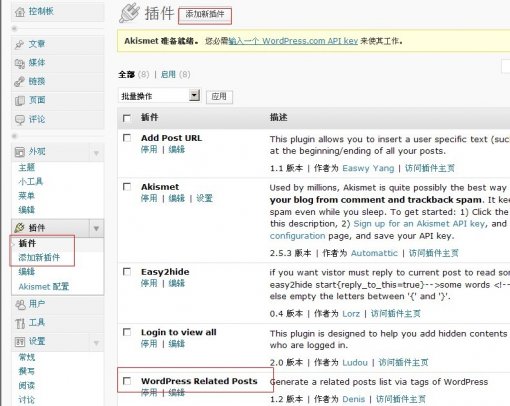Click 停用 under Add Post URL
The height and width of the screenshot is (406, 510).
pyautogui.click(x=149, y=149)
